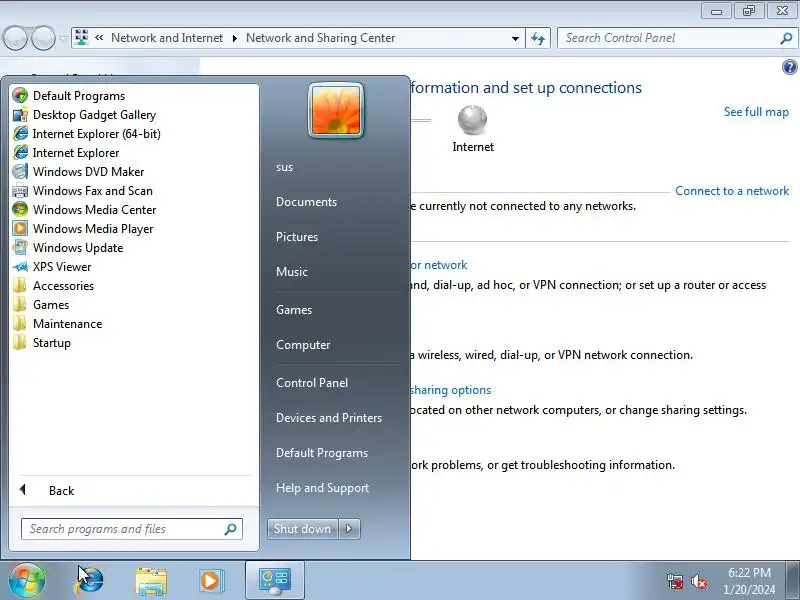
Task: Click the Shut down button
Action: (303, 529)
